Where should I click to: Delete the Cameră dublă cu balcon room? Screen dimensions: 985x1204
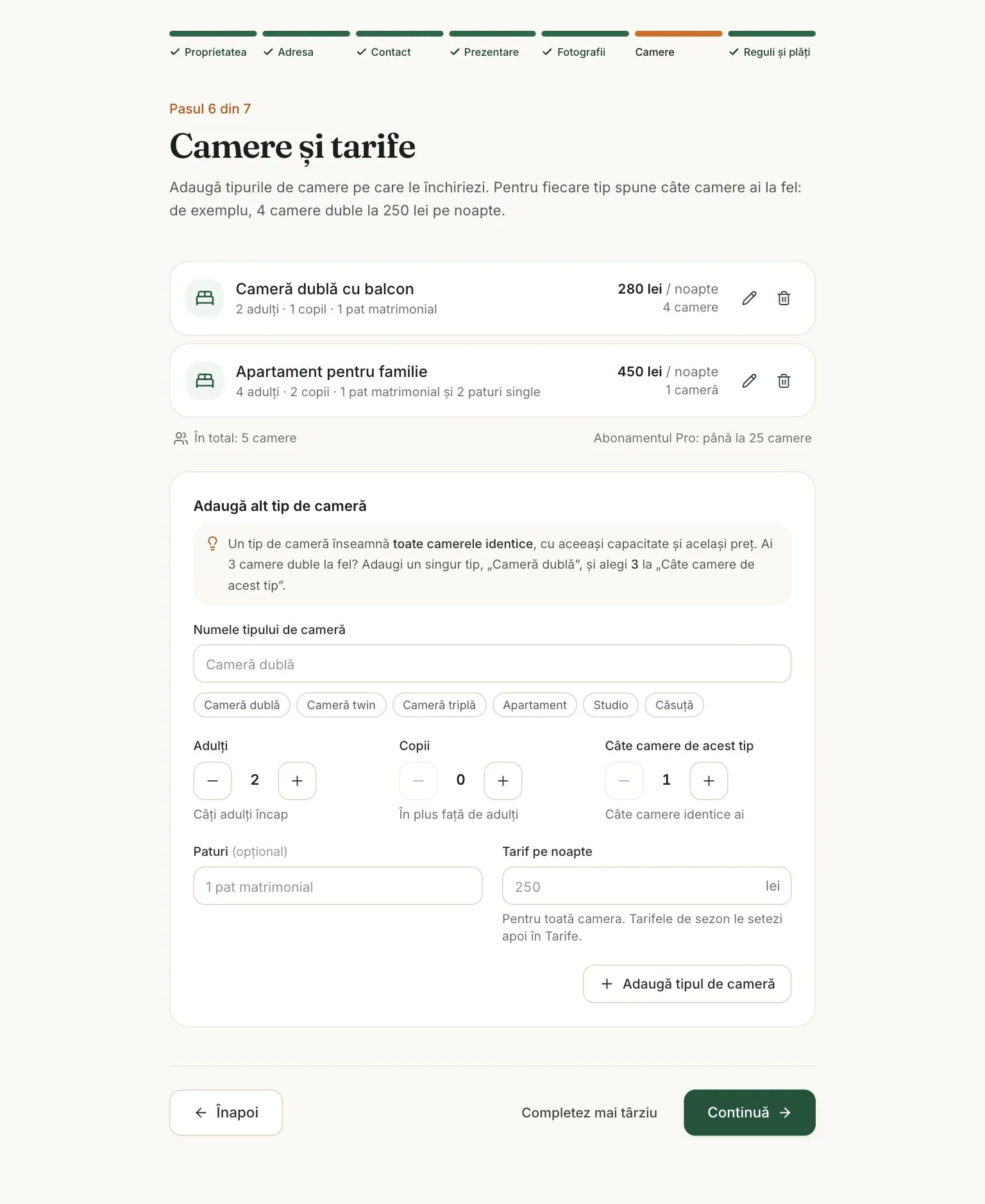[x=784, y=298]
